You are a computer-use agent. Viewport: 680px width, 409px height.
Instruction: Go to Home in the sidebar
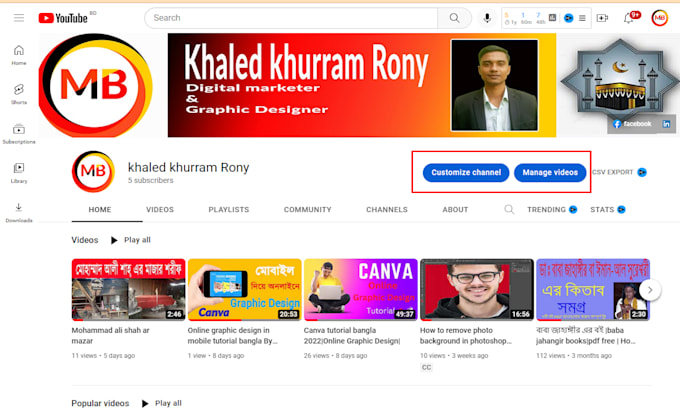tap(19, 55)
